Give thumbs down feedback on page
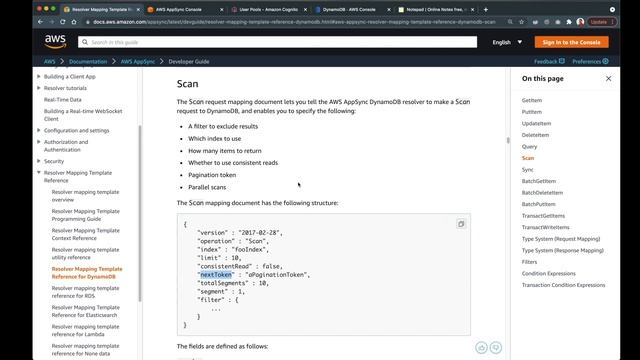640x360 pixels. tap(496, 347)
